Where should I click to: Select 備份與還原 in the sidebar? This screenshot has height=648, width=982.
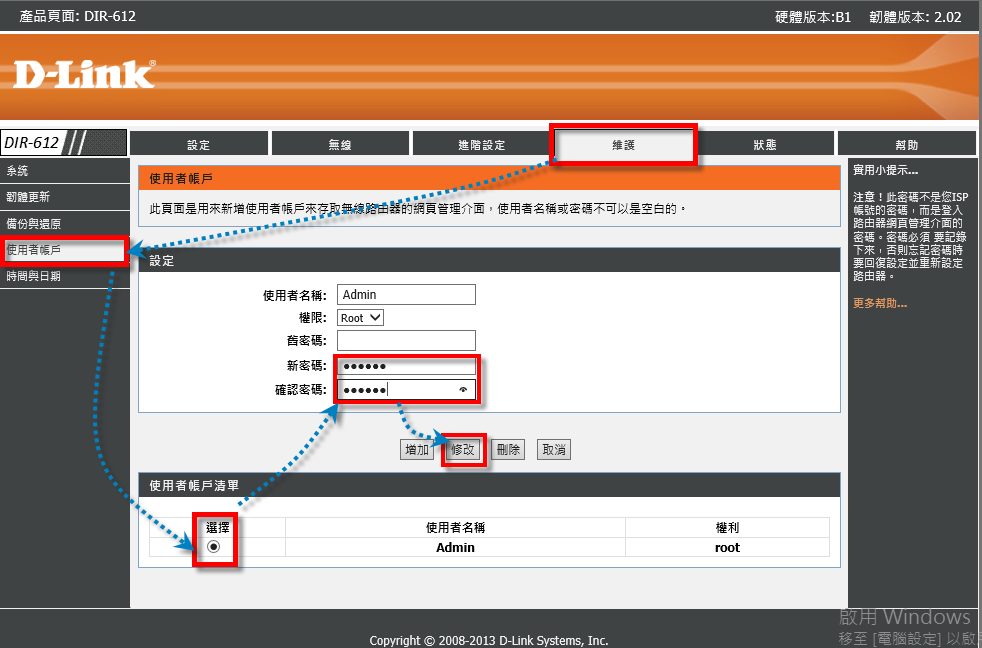click(x=34, y=223)
